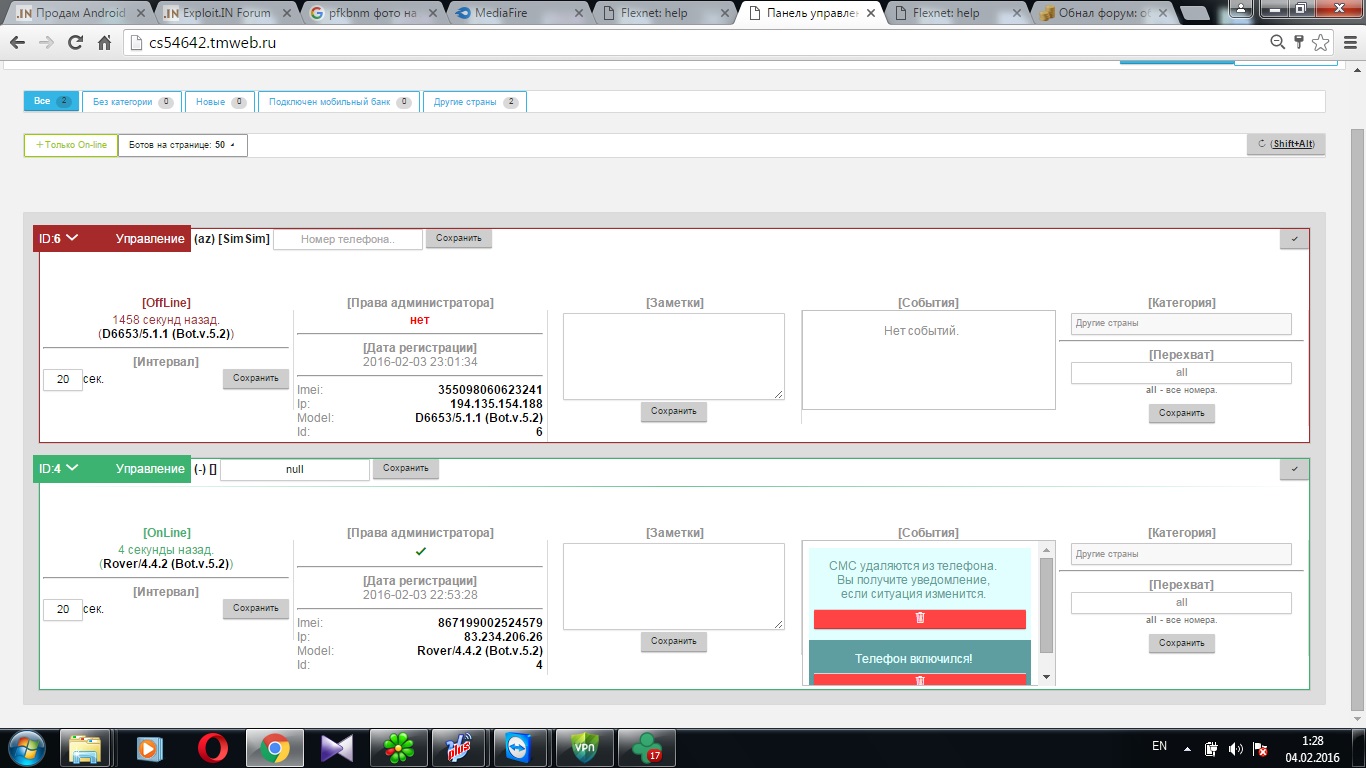Click the checkmark button on the ID:6 row

click(1294, 239)
